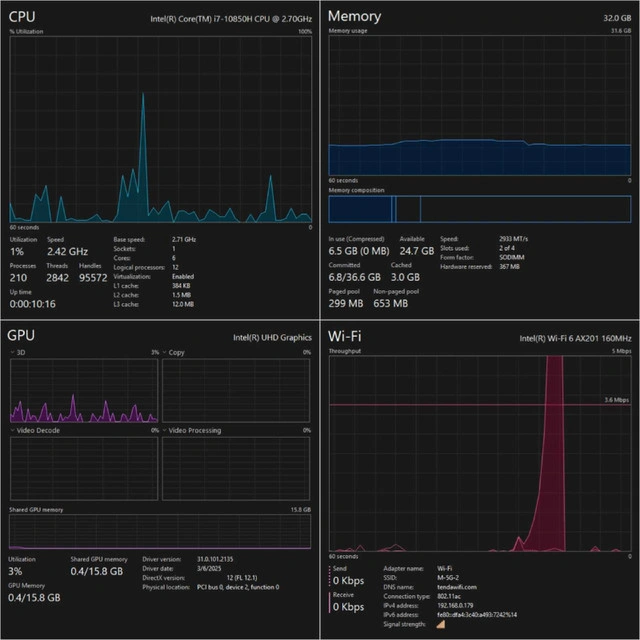Click the Shared GPU memory graph
Viewport: 640px width, 640px height.
coord(160,531)
